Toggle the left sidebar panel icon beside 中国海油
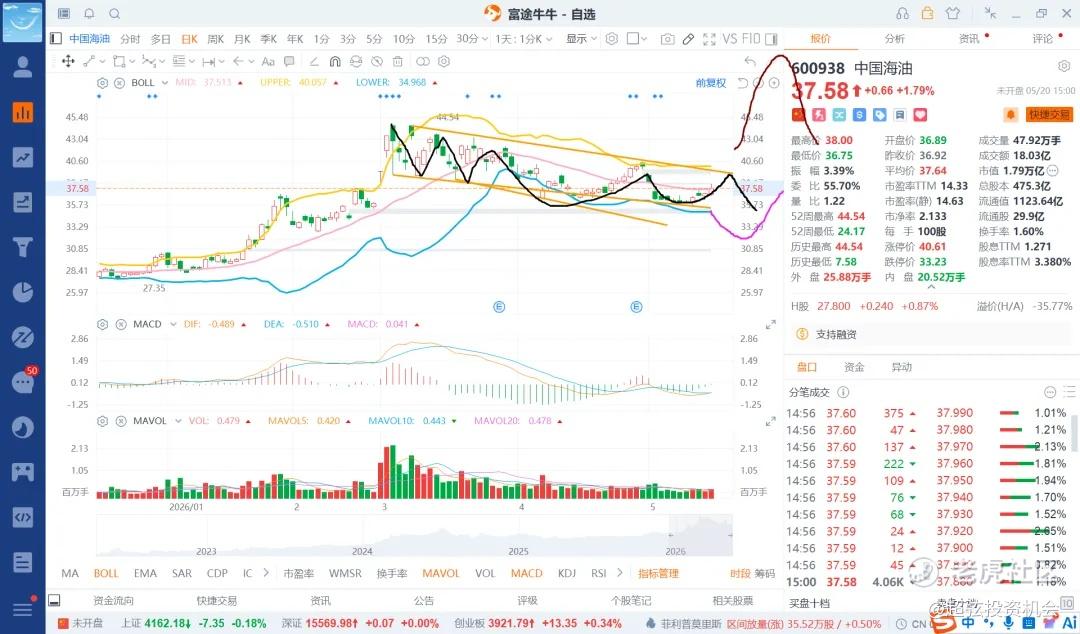Viewport: 1080px width, 634px height. 56,39
